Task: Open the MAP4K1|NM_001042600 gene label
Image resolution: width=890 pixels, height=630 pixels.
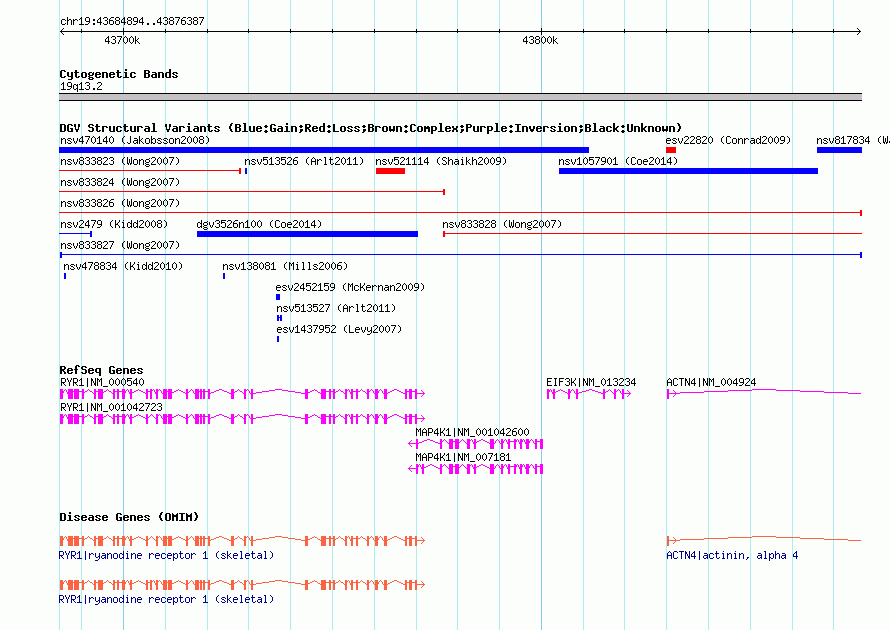Action: click(472, 432)
